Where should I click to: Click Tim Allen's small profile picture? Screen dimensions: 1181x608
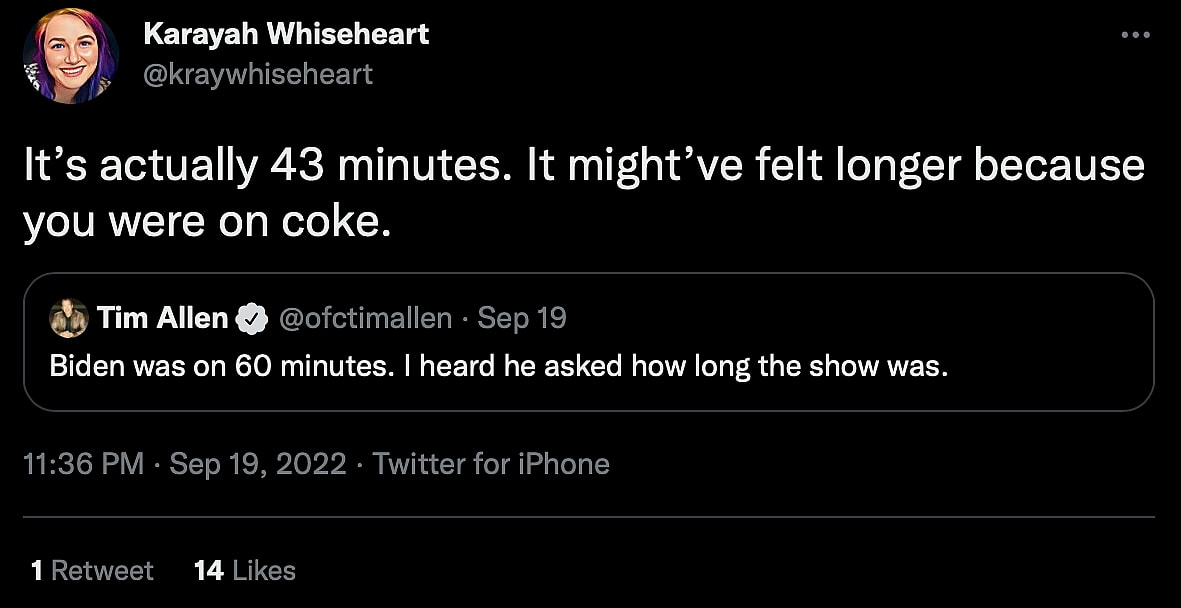(69, 318)
